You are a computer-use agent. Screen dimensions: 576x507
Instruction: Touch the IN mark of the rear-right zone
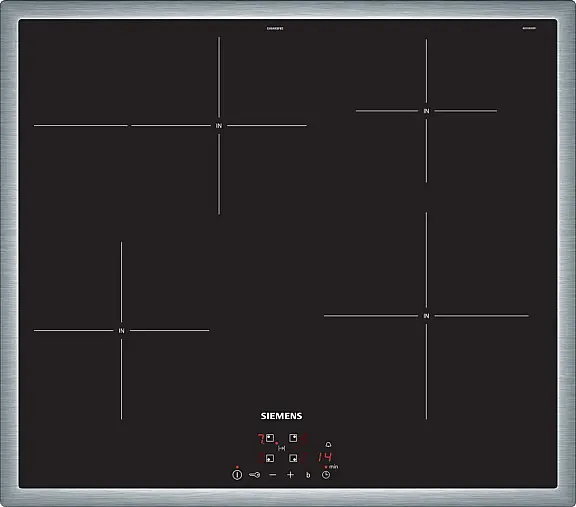(426, 111)
